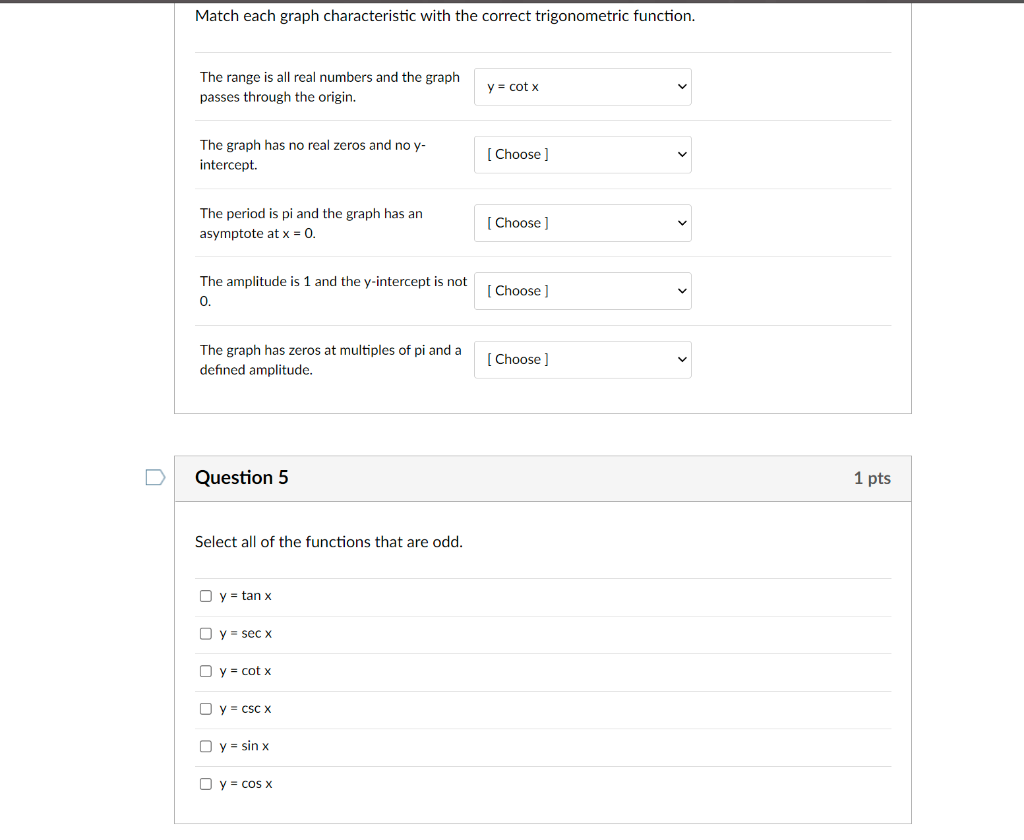
Task: Check the y = sec x checkbox
Action: [x=205, y=633]
